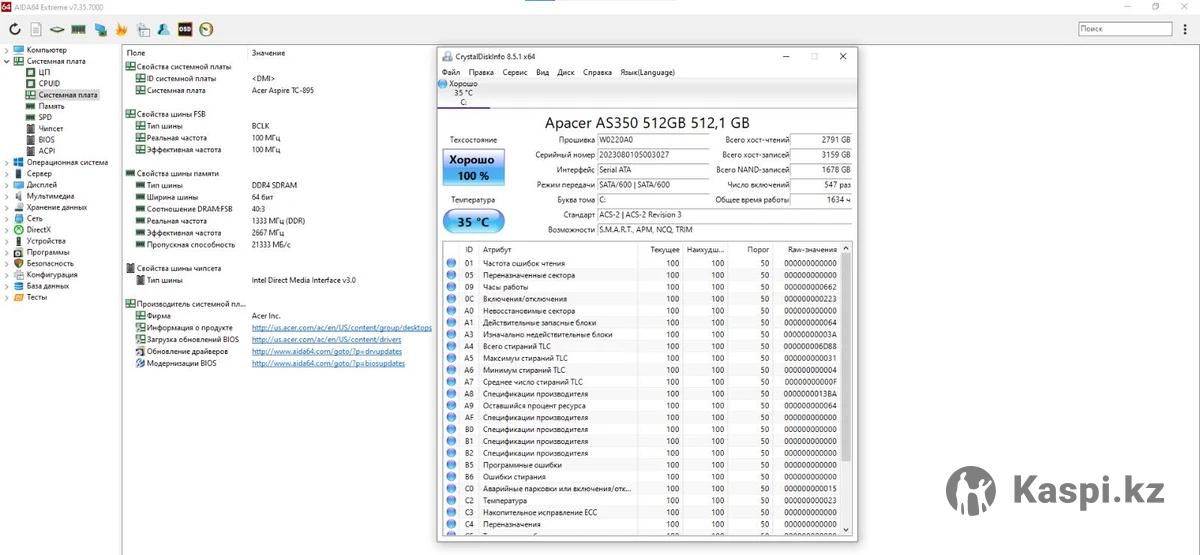
Task: Expand the Компьютер tree node
Action: [7, 50]
